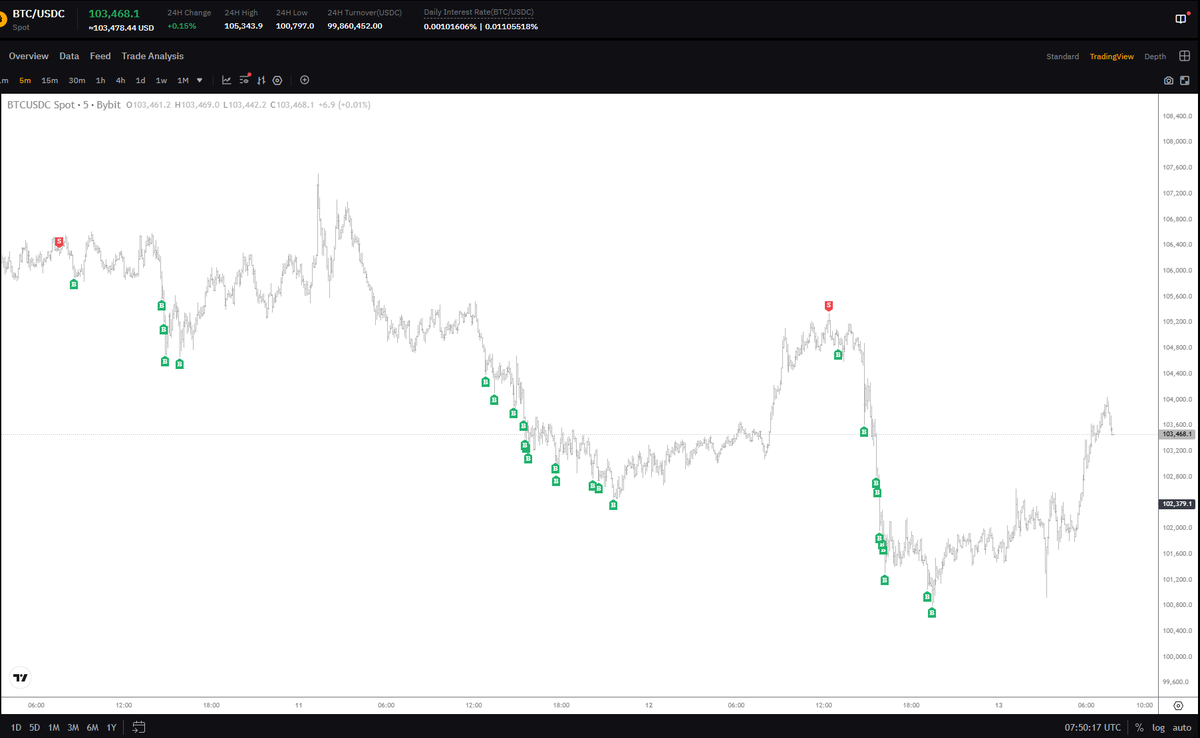Click the BTC/USDC pair name
The height and width of the screenshot is (738, 1200).
click(38, 14)
